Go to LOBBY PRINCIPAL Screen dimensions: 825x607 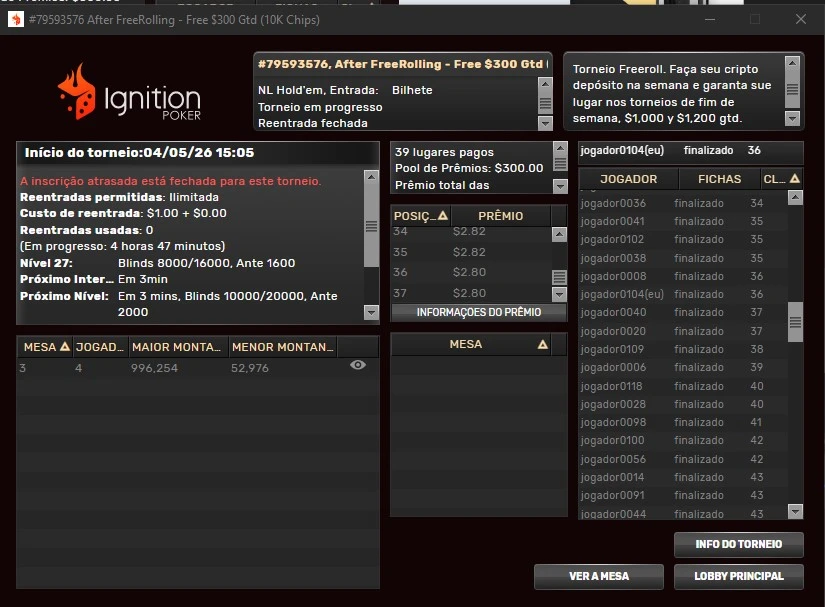click(739, 576)
